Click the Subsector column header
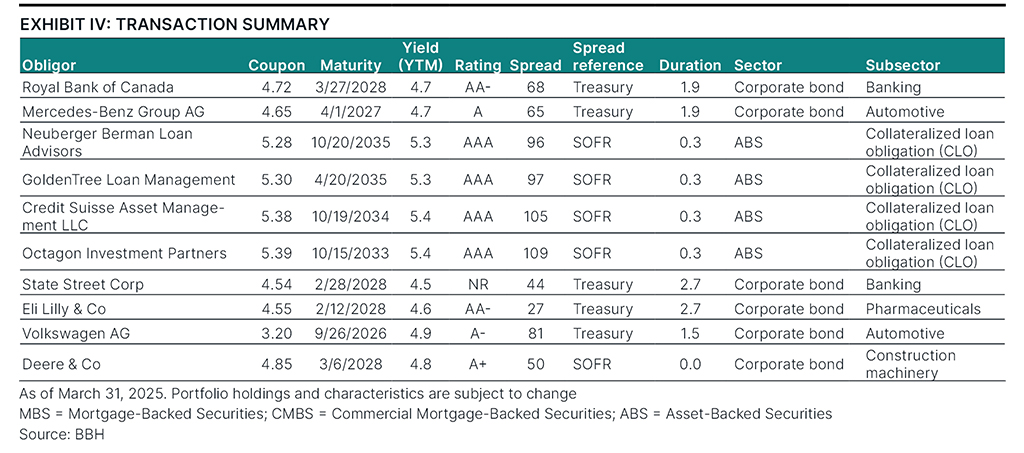Screen dimensions: 1024x453 coord(903,65)
